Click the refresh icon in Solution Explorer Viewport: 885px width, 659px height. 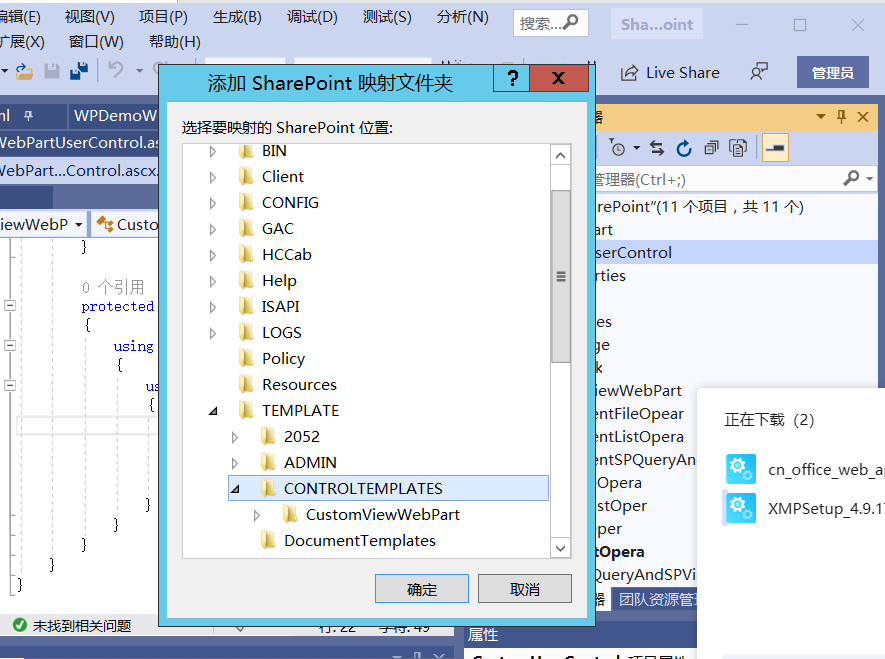684,148
